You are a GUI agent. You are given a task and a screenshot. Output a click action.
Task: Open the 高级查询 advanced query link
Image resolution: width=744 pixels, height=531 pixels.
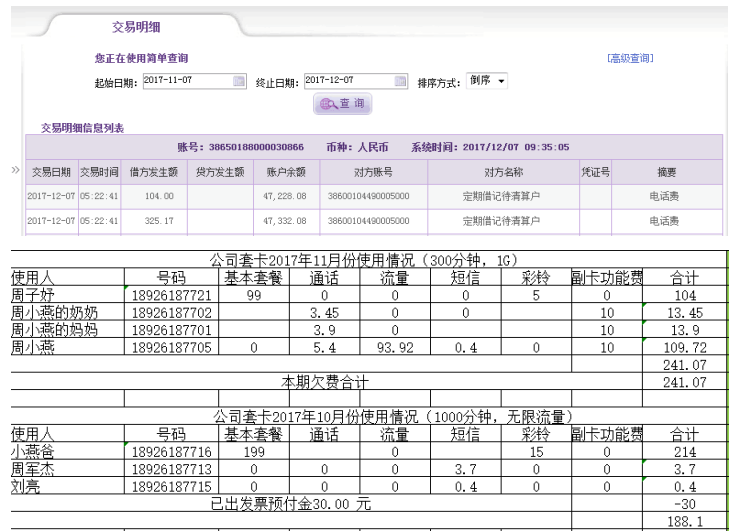630,59
